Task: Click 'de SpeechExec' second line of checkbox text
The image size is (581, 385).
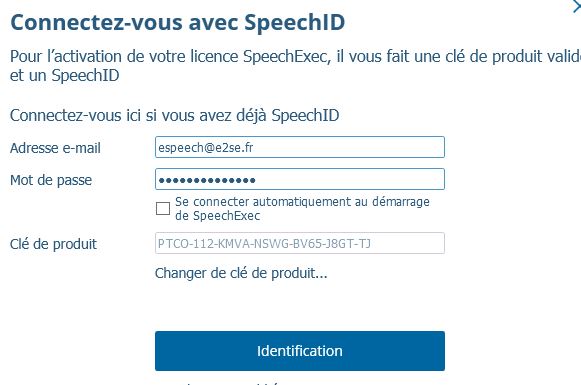Action: coord(218,216)
